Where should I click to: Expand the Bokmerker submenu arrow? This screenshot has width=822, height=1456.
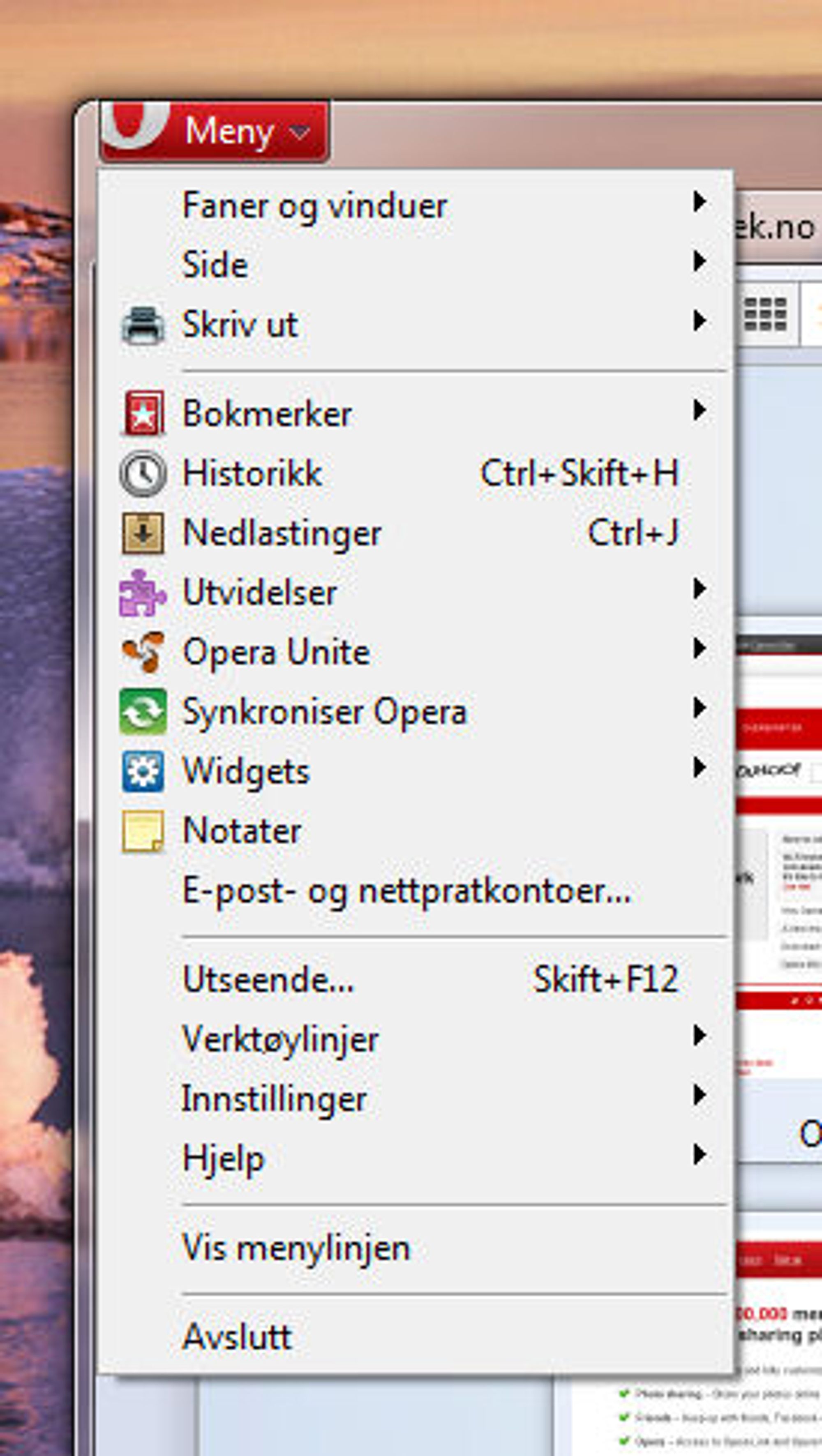[700, 410]
